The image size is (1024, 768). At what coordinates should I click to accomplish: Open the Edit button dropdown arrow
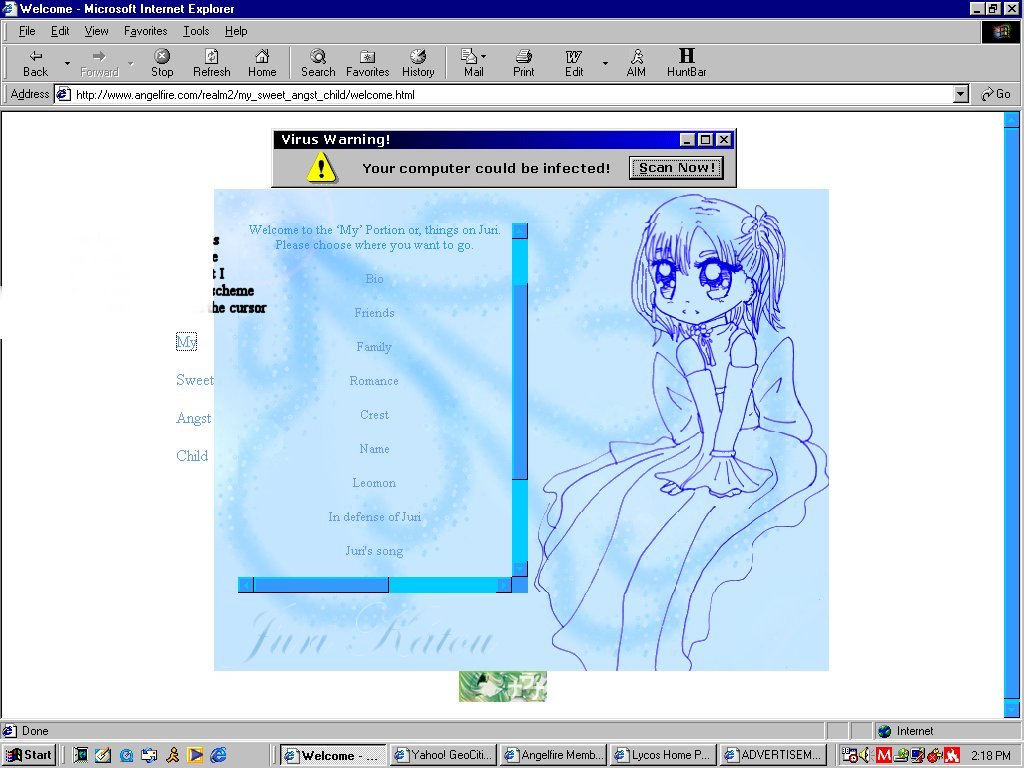pos(605,63)
